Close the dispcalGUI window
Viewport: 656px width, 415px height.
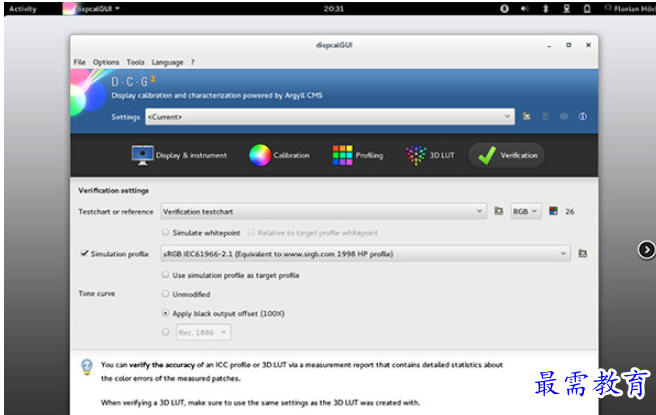[588, 45]
